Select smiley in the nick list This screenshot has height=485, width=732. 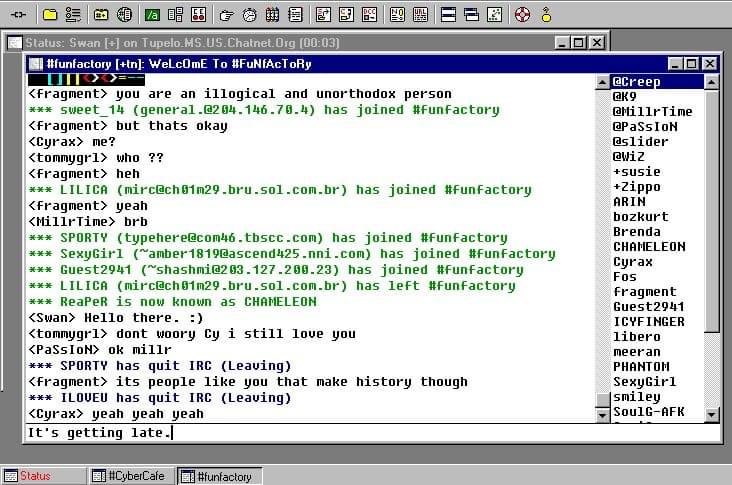coord(657,397)
